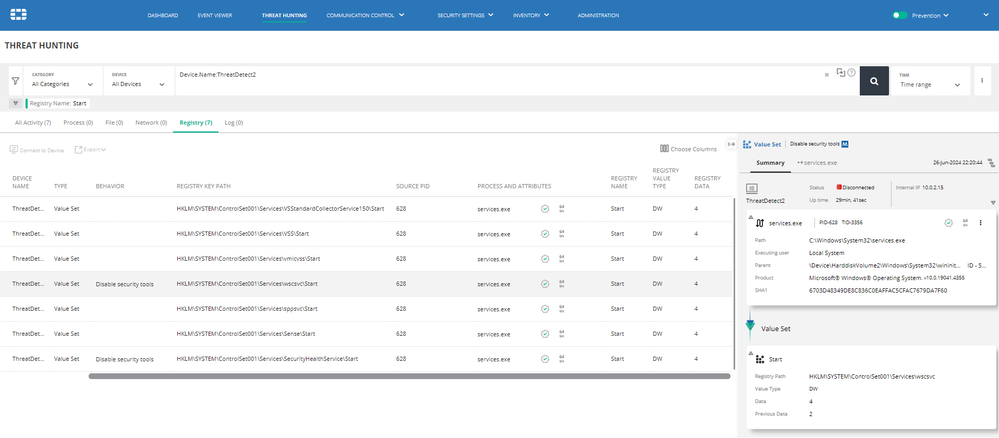Click the panel collapse arrow icon
The height and width of the screenshot is (438, 999).
(x=731, y=145)
